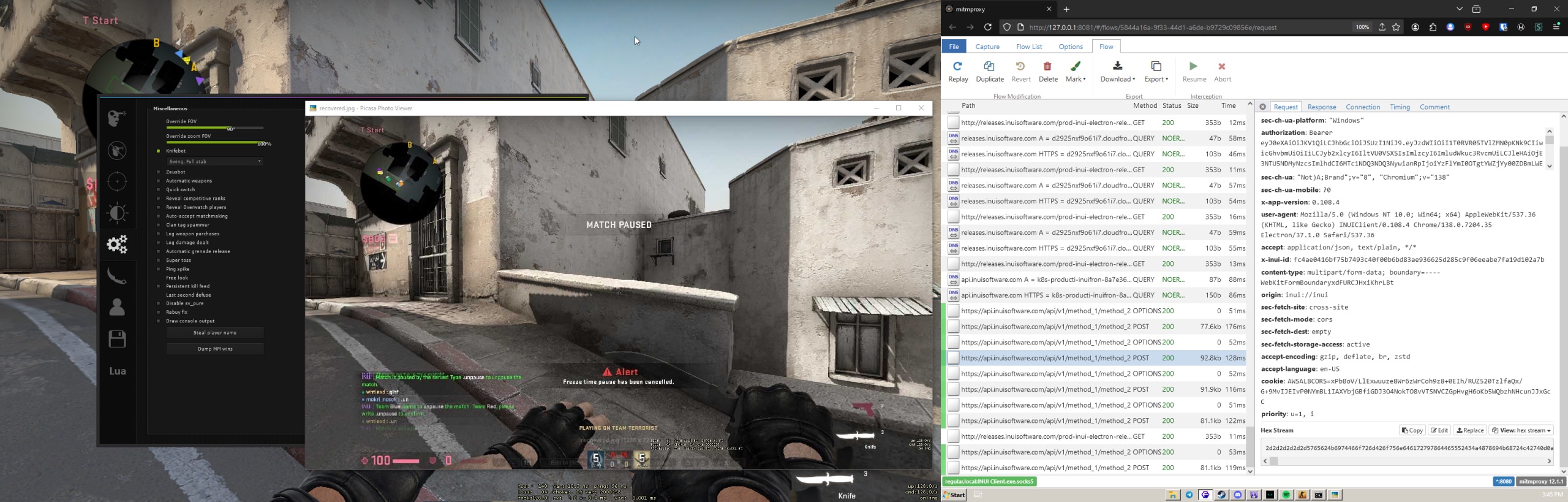Screen dimensions: 1568x502
Task: Click Edit for the hex stream
Action: (x=1440, y=430)
